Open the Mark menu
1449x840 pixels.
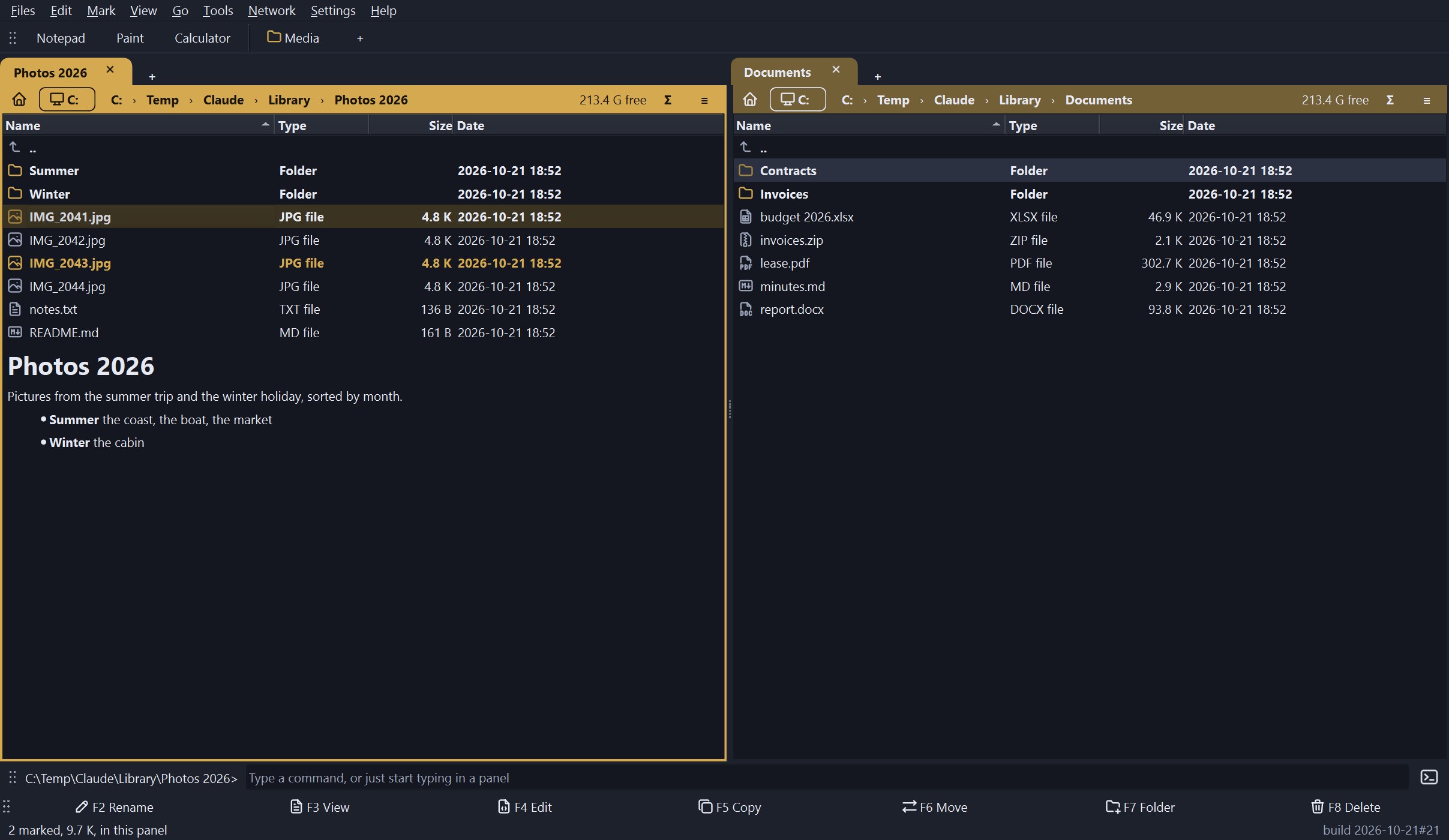click(101, 10)
